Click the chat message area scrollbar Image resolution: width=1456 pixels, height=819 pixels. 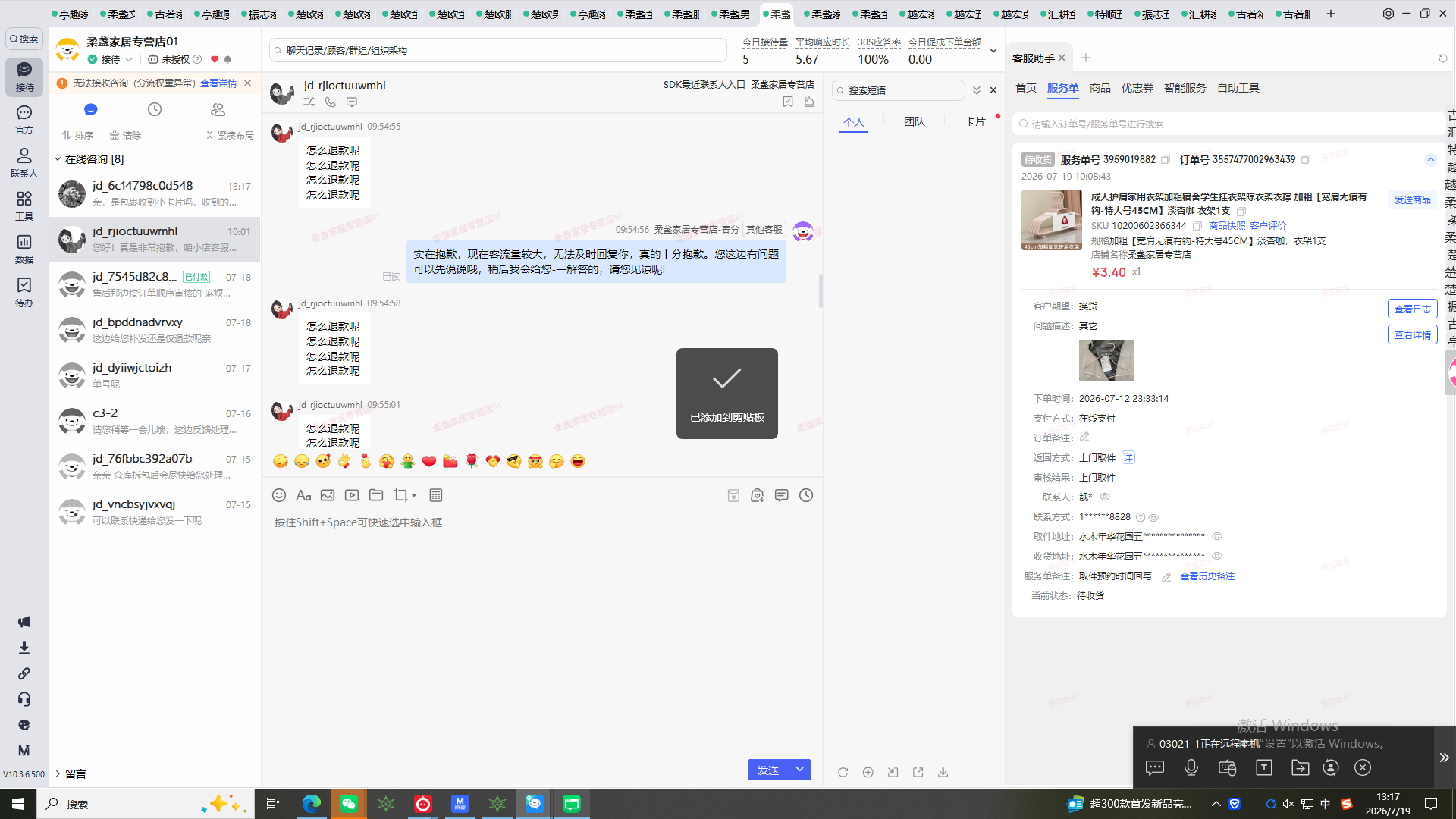coord(821,290)
